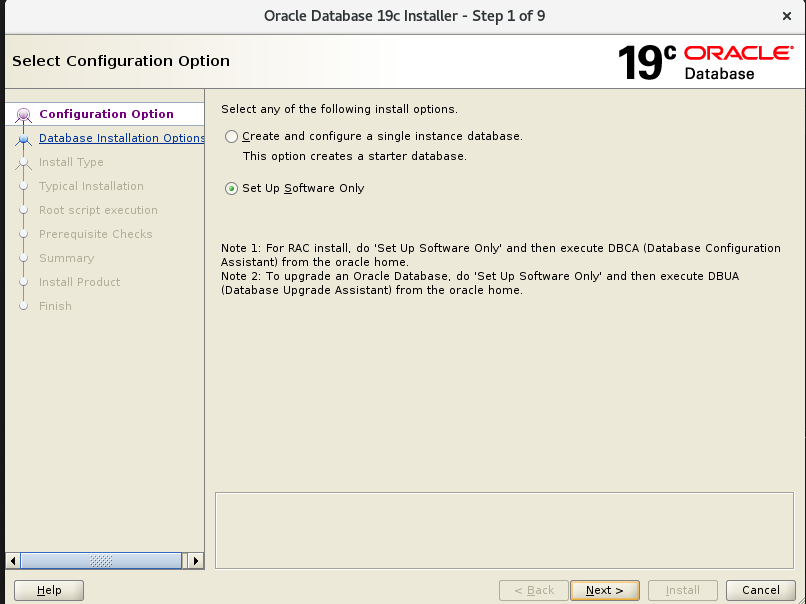Click the disabled Back button
The width and height of the screenshot is (806, 604).
[x=534, y=590]
